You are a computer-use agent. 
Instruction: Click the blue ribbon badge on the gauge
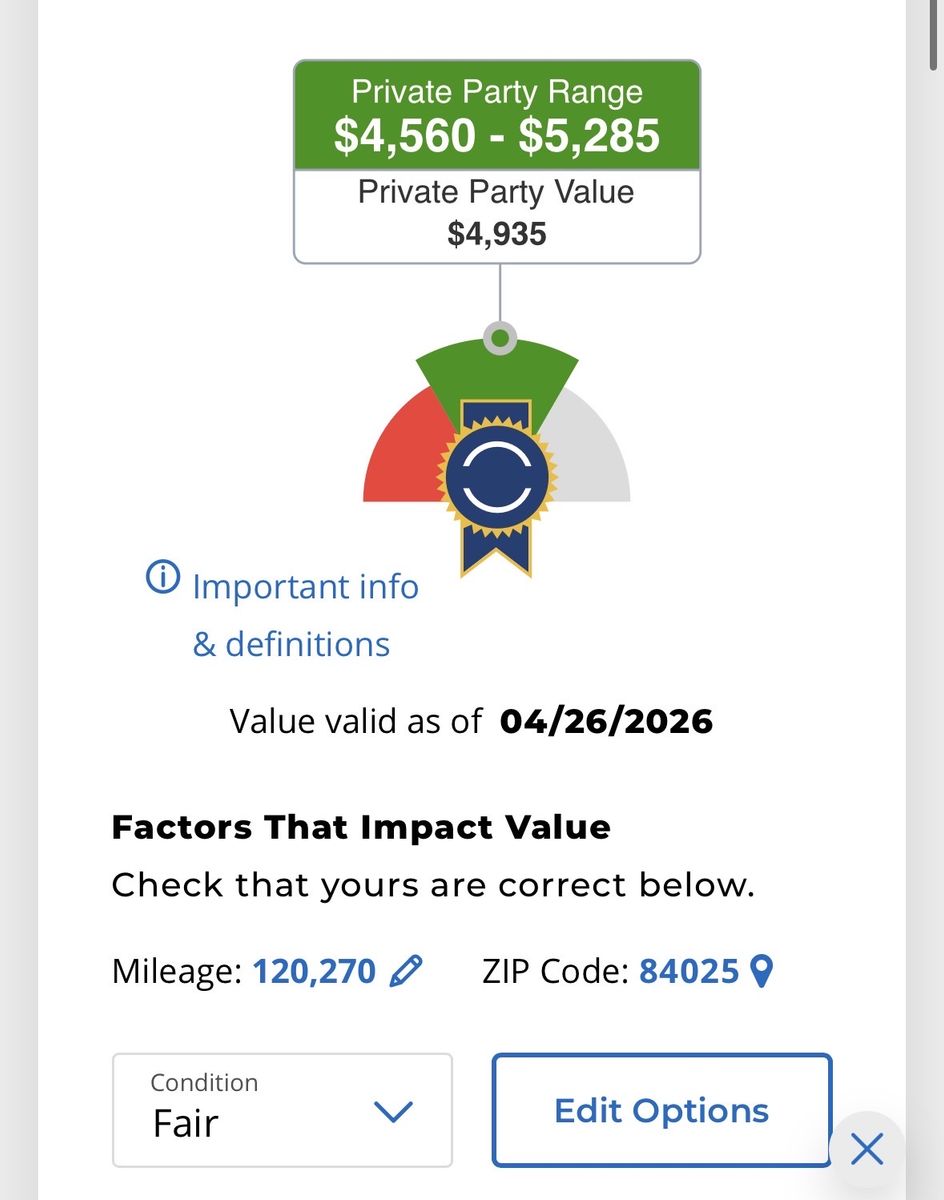click(497, 478)
